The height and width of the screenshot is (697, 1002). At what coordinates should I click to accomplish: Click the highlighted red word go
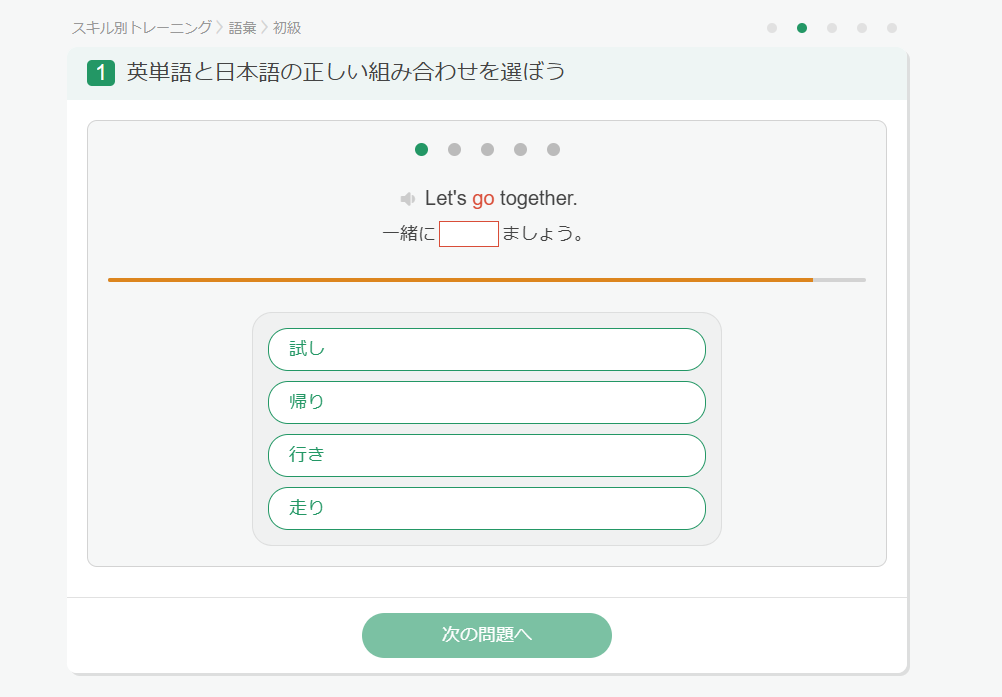pyautogui.click(x=483, y=199)
